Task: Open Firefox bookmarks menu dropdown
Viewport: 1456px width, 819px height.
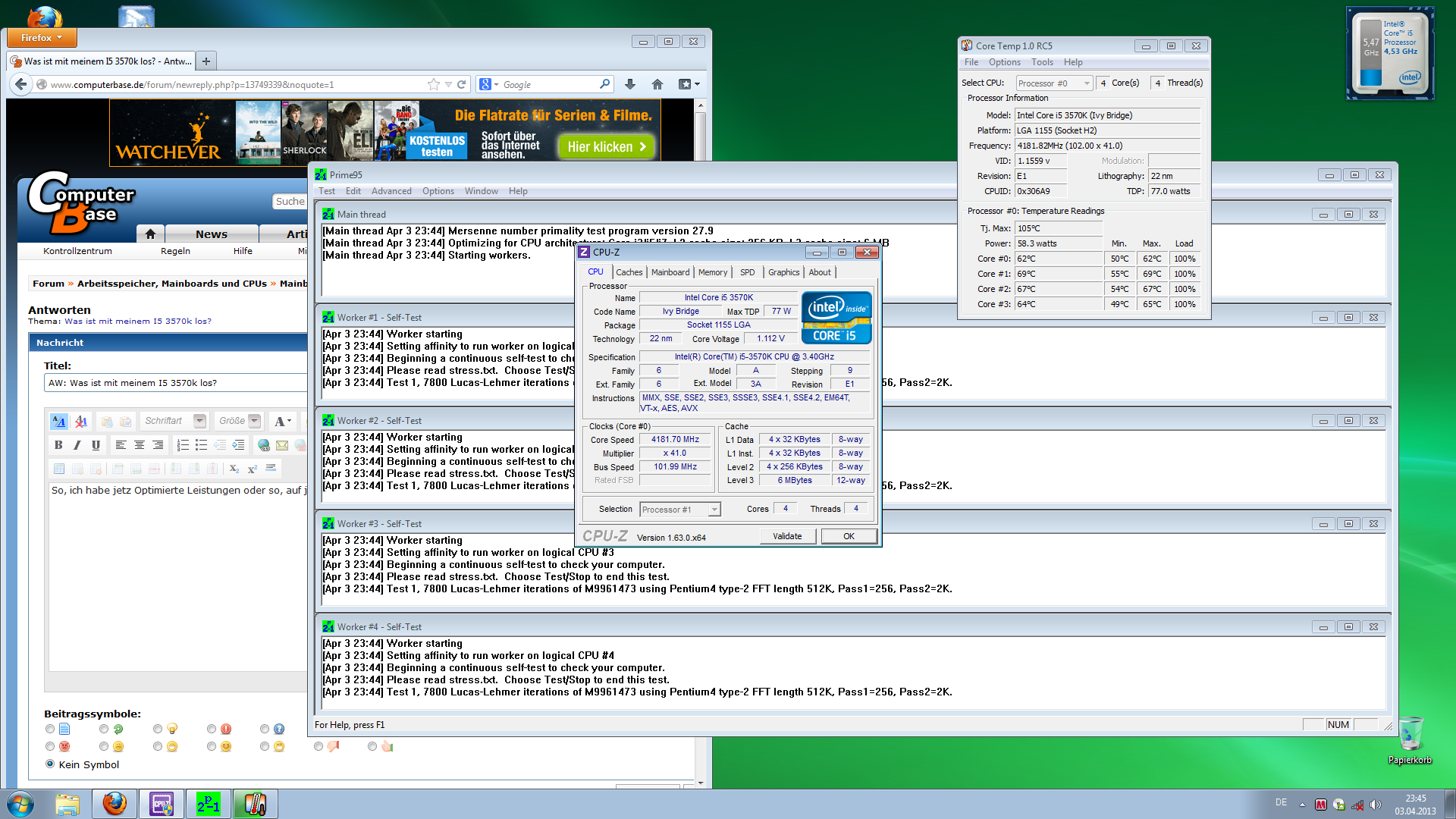Action: click(689, 84)
